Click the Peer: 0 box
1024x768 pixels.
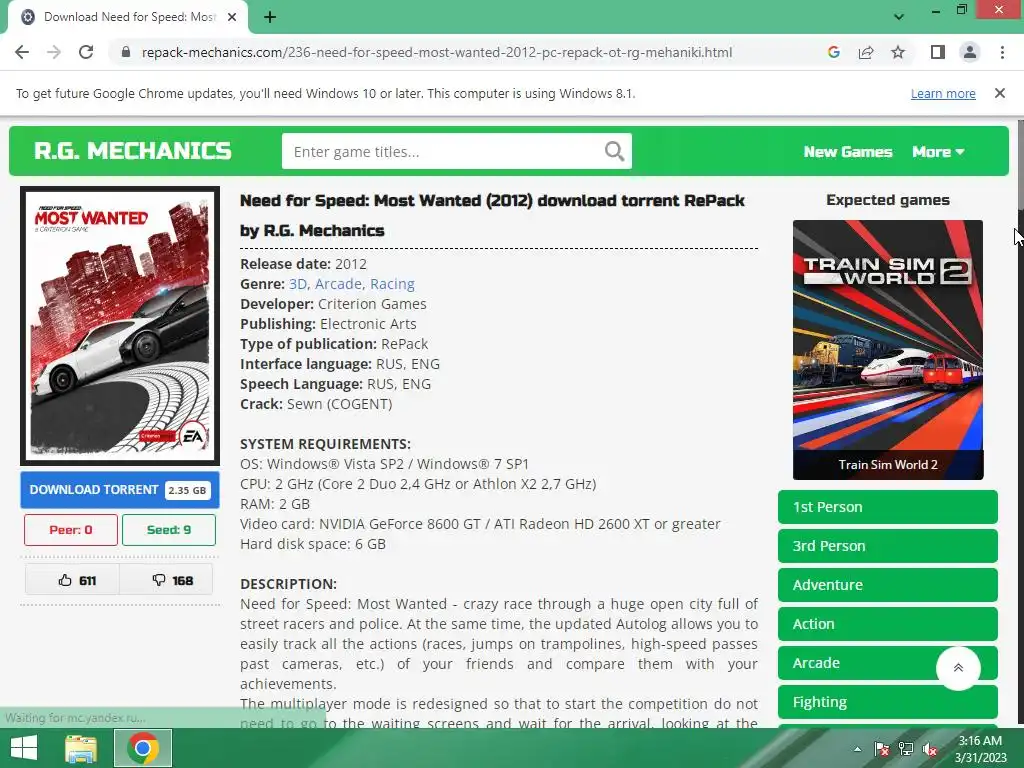click(x=71, y=530)
